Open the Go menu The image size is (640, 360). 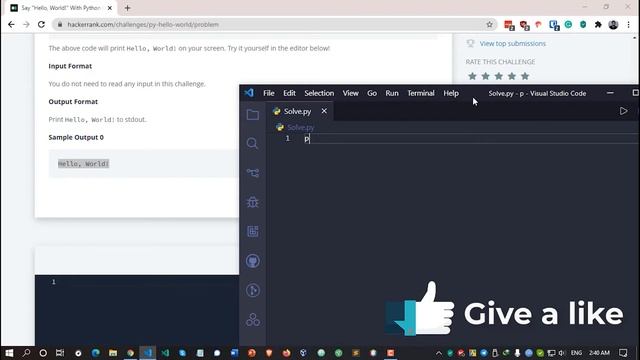click(x=372, y=93)
